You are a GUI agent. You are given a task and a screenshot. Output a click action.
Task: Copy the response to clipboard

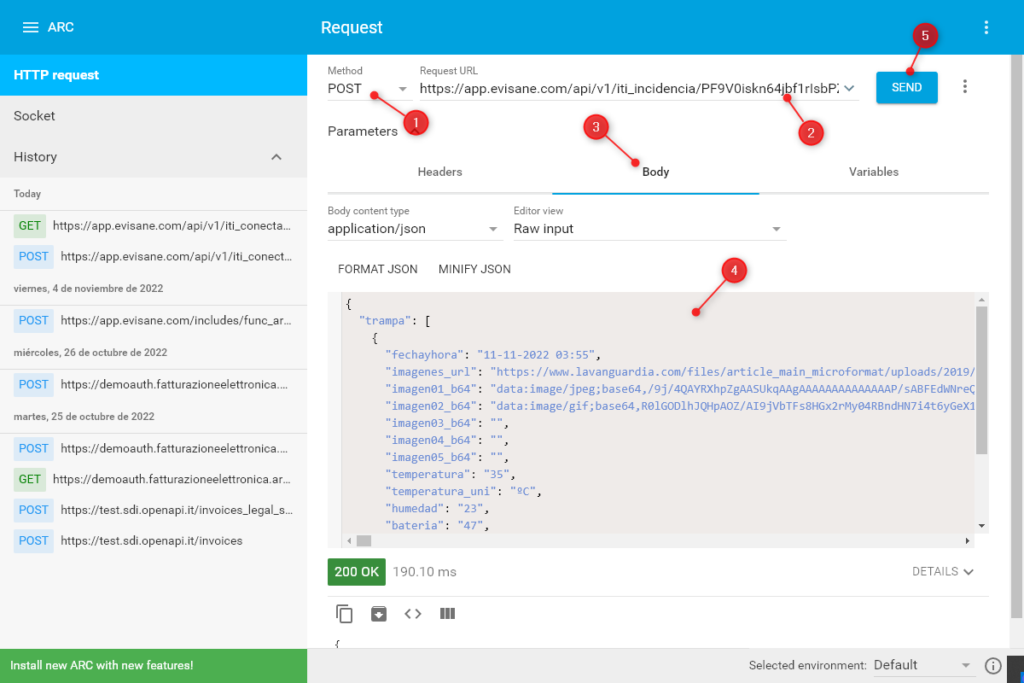(345, 614)
